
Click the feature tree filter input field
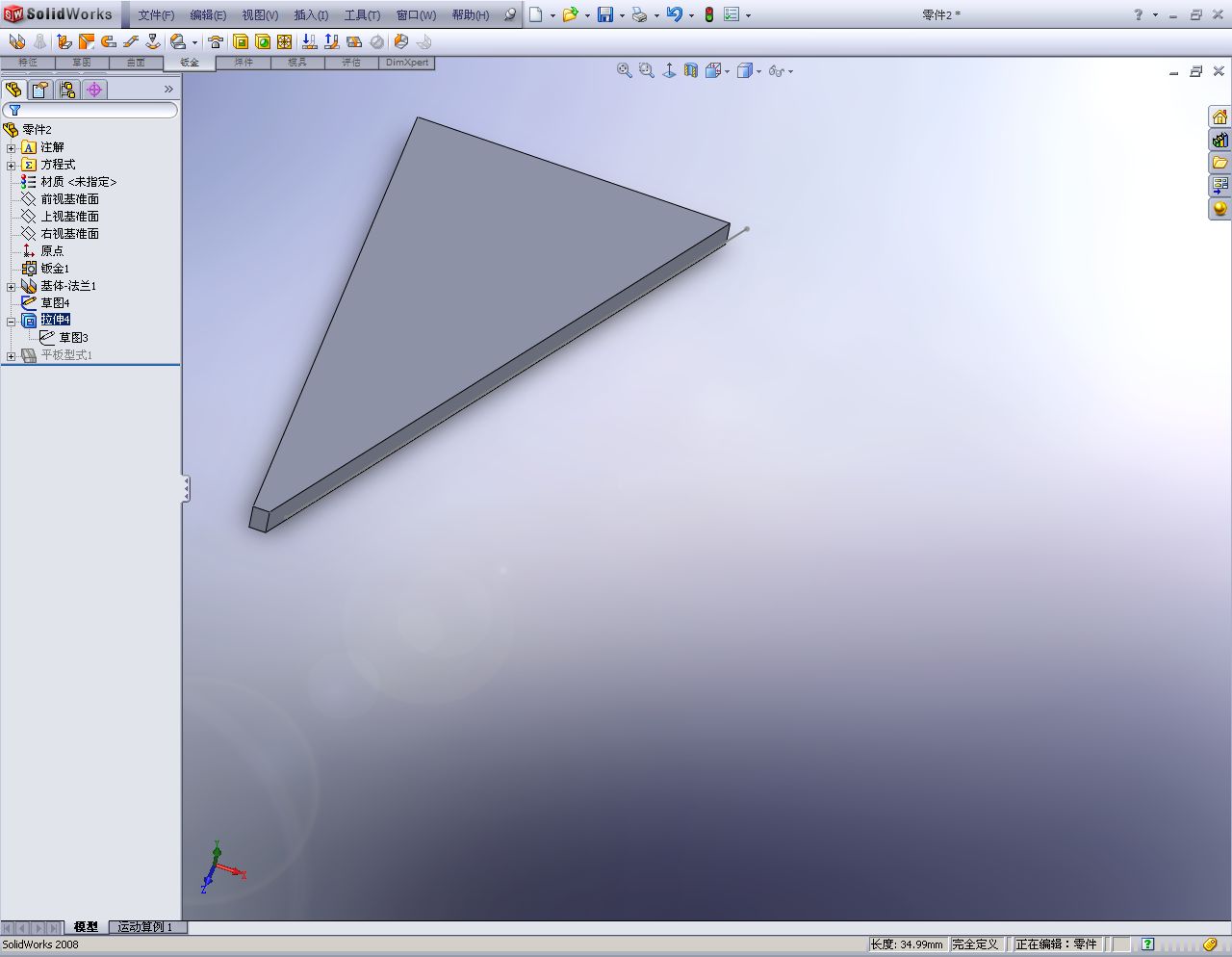pyautogui.click(x=90, y=111)
